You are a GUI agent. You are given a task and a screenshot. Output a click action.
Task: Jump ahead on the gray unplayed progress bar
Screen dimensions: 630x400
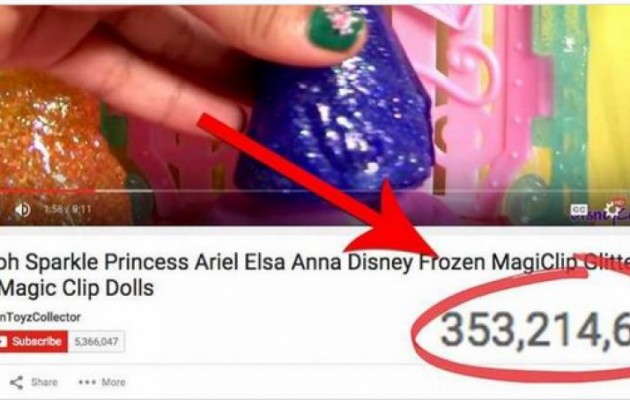[362, 192]
